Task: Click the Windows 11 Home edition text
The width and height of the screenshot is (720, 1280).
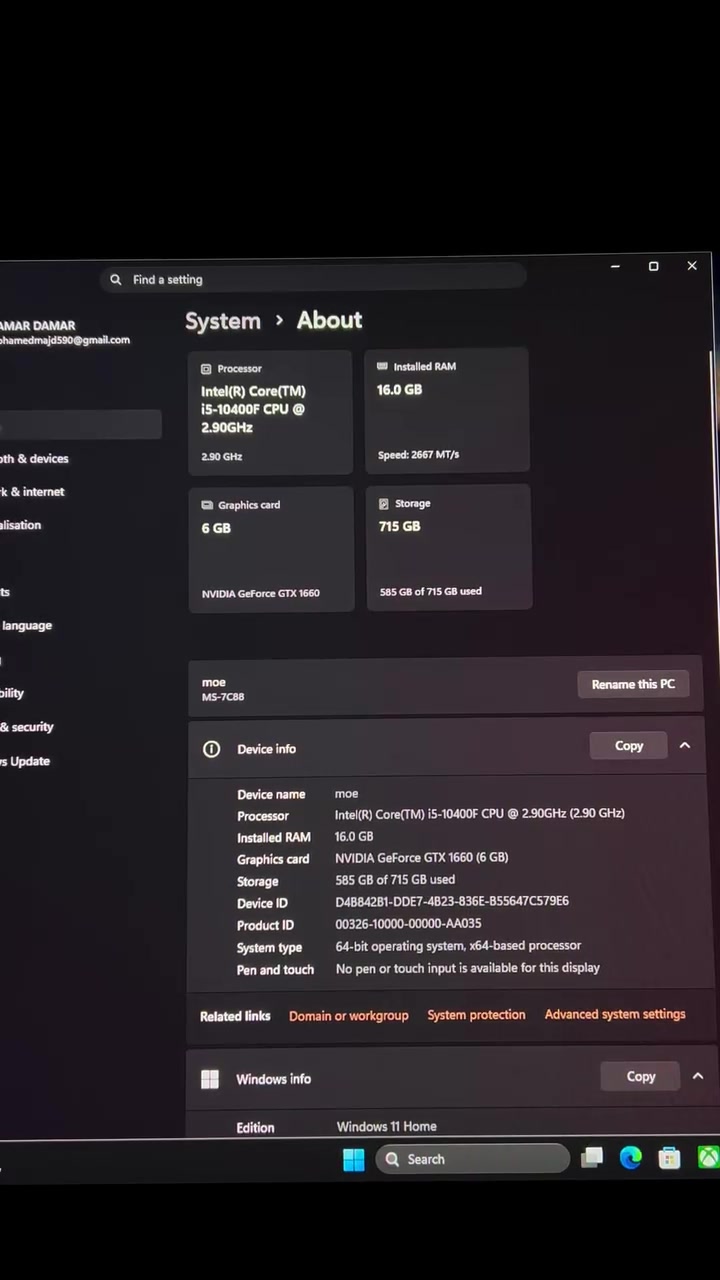Action: [386, 1127]
